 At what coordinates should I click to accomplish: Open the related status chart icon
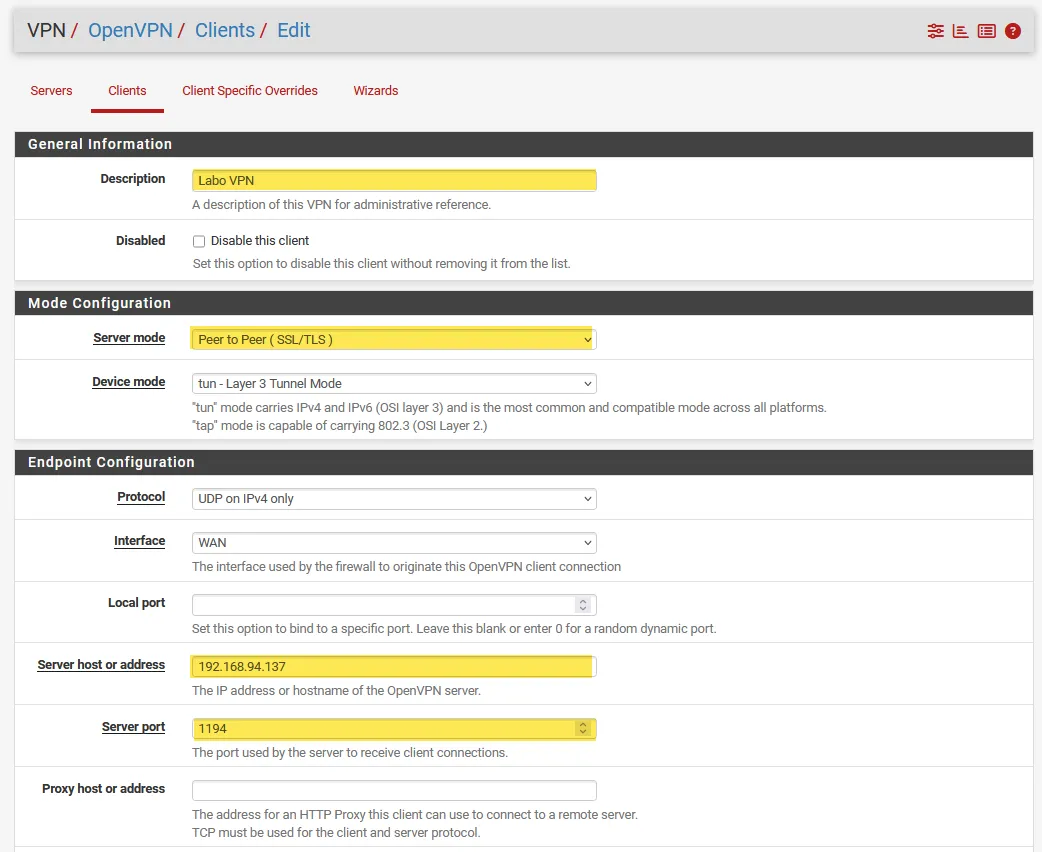[960, 31]
